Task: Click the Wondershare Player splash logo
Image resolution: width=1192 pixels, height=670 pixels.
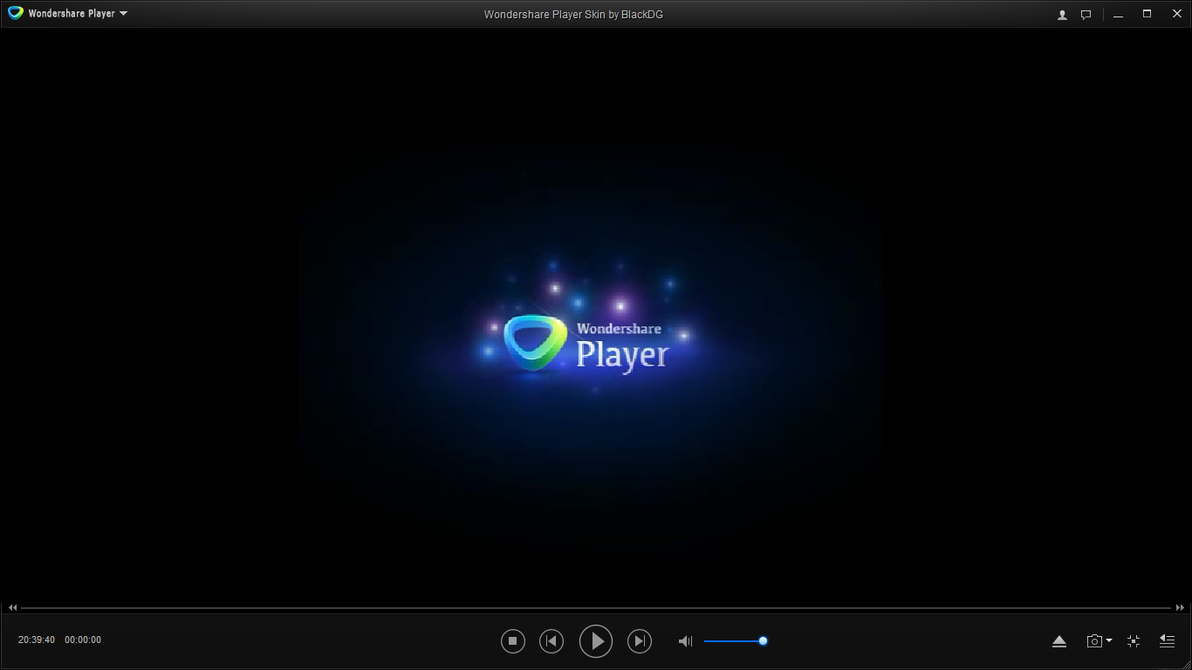Action: tap(586, 344)
